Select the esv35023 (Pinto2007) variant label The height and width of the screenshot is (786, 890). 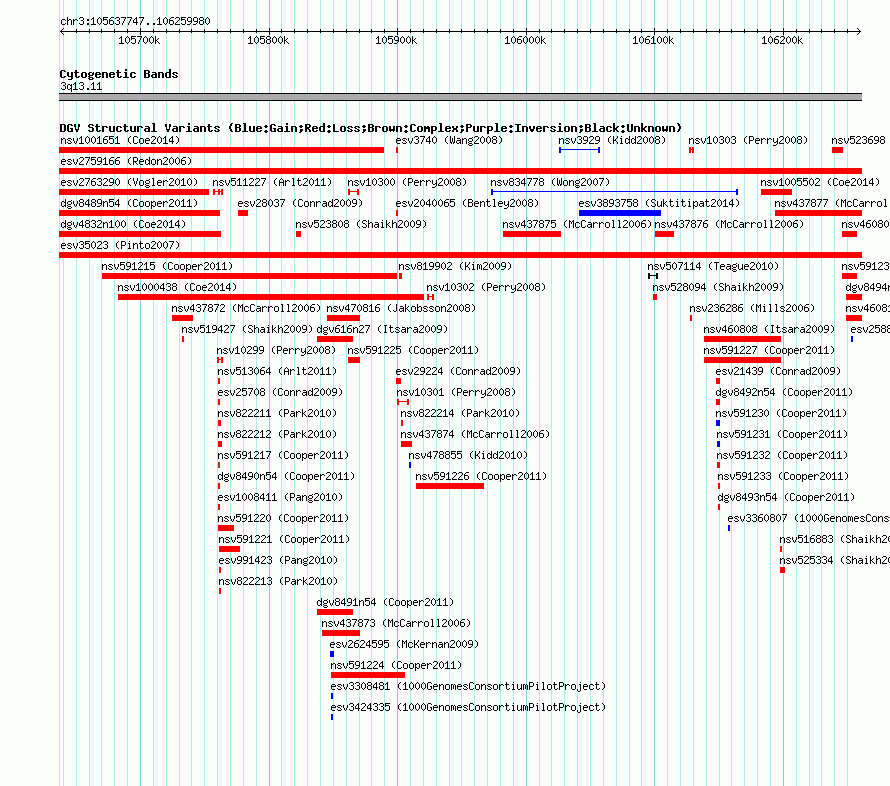pyautogui.click(x=120, y=245)
